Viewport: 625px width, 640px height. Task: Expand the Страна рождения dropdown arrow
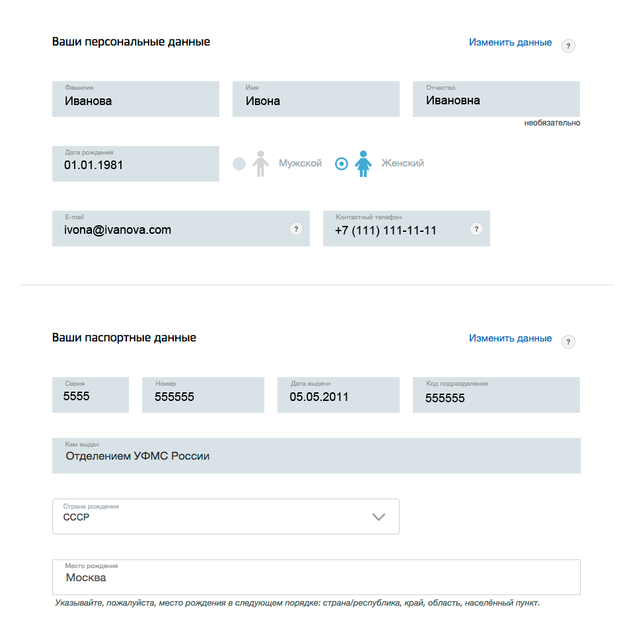[378, 517]
